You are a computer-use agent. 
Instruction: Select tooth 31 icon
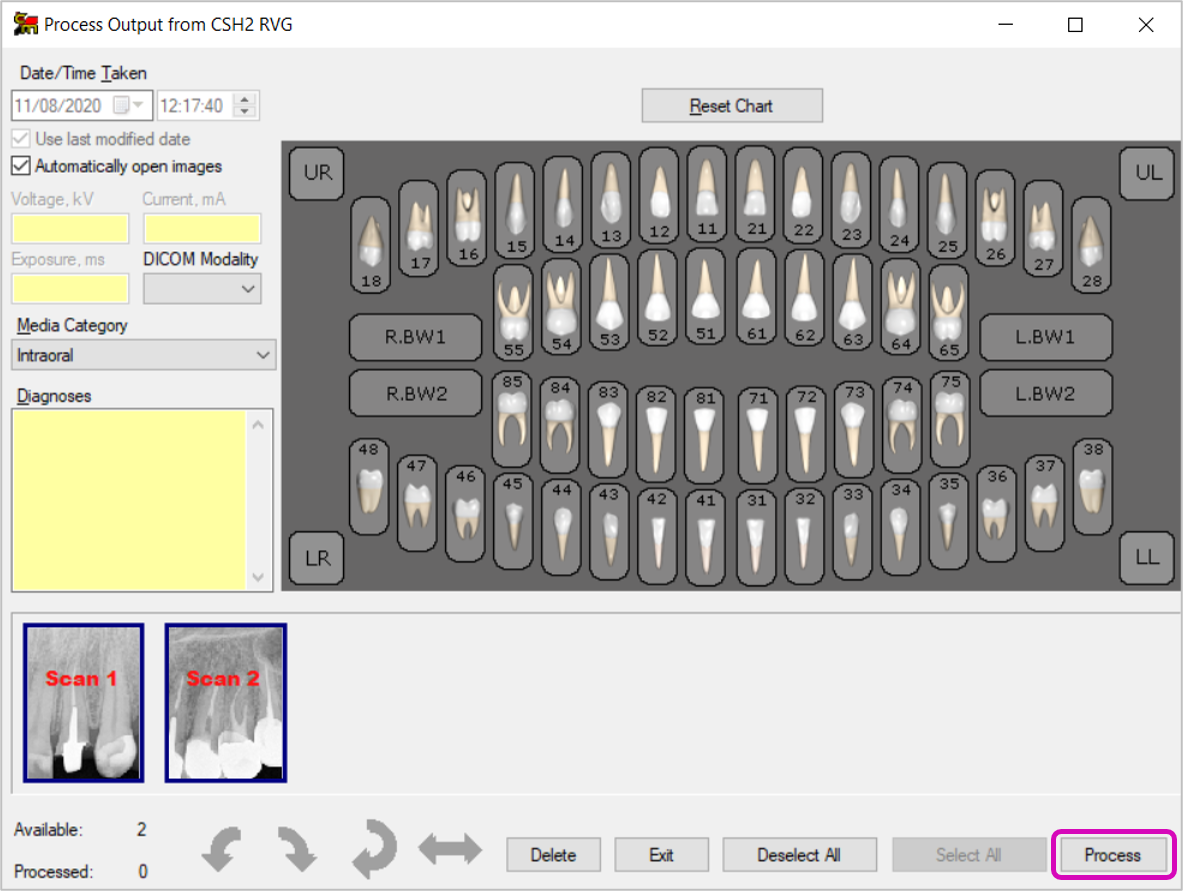[757, 538]
